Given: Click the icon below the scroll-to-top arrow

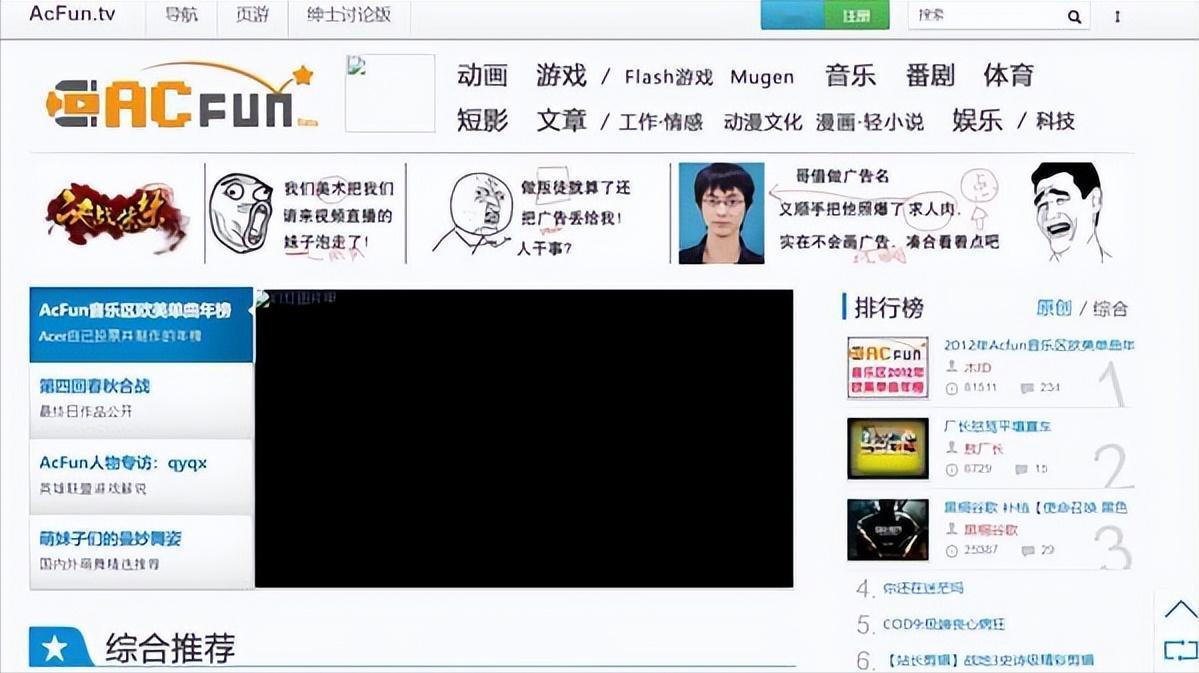Looking at the screenshot, I should point(1181,650).
